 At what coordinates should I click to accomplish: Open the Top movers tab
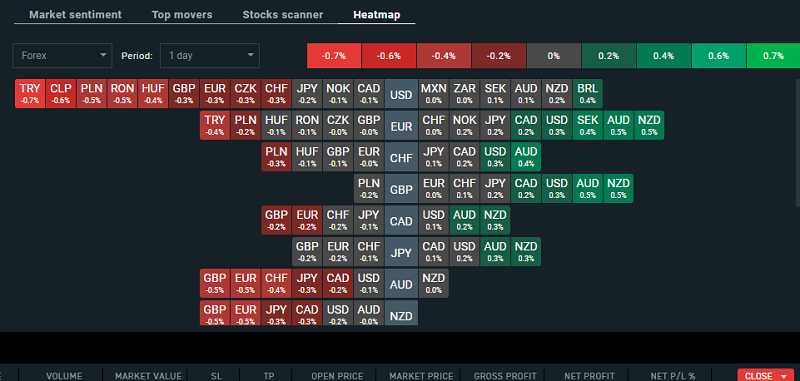coord(182,15)
